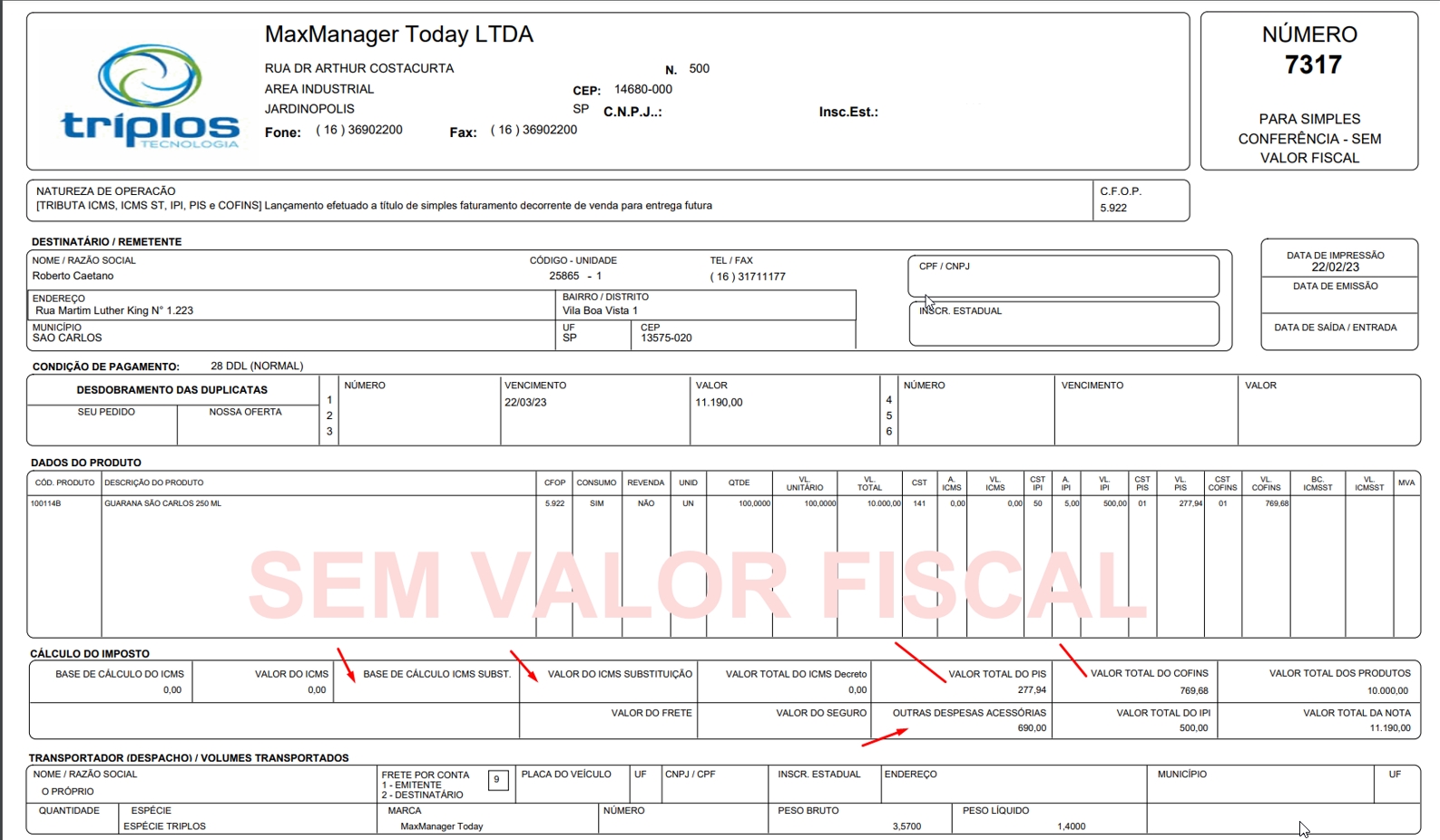Click '11.190,00' in the duplicatas VALOR column
Image resolution: width=1440 pixels, height=840 pixels.
[719, 402]
